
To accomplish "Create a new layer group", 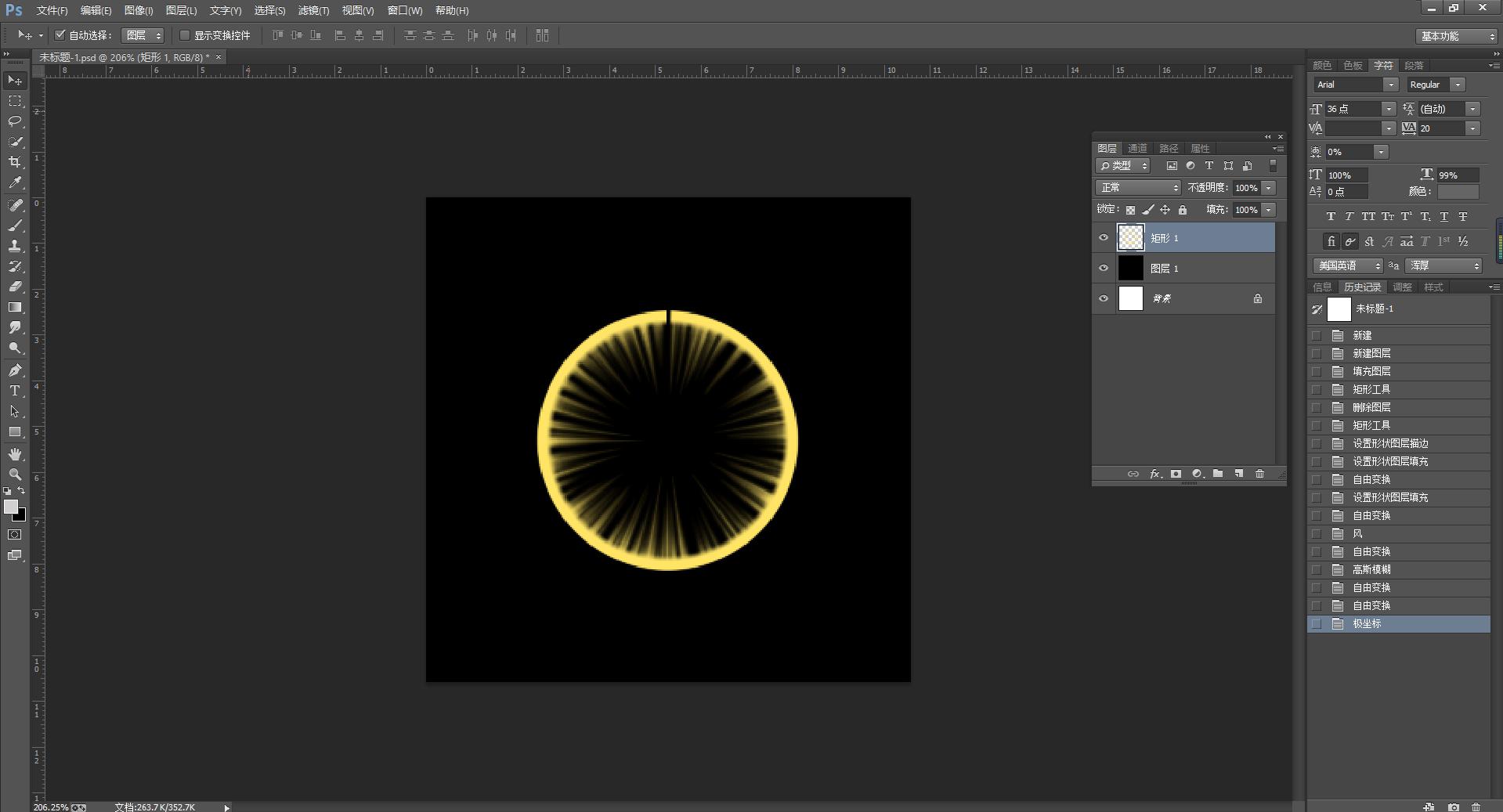I will point(1218,474).
